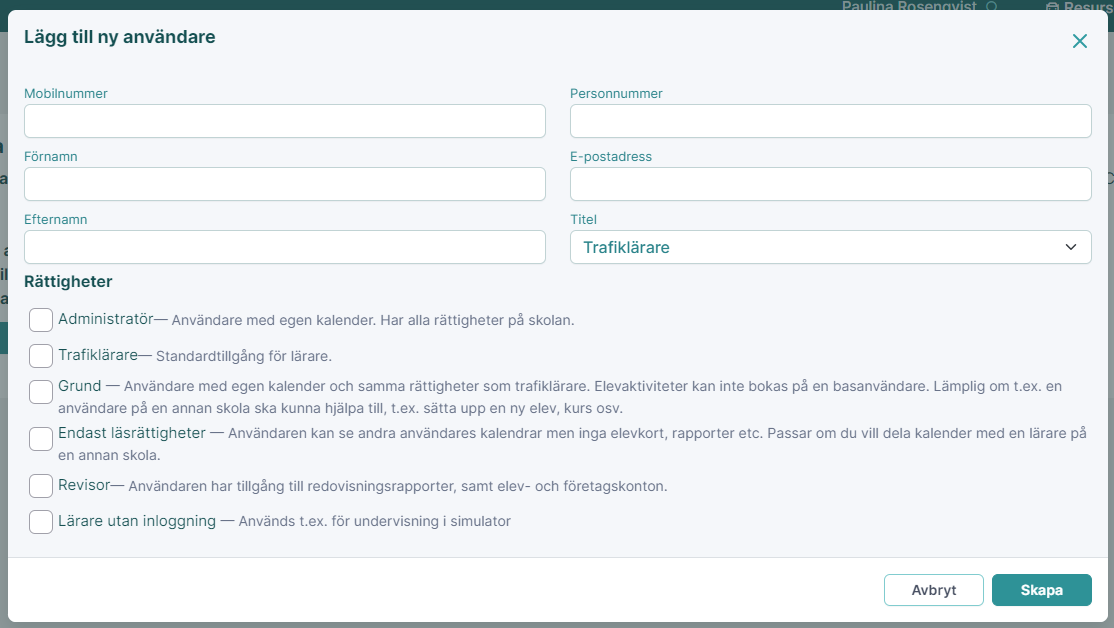Toggle the Endast läsrättigheter checkbox
The image size is (1114, 628).
pyautogui.click(x=41, y=439)
